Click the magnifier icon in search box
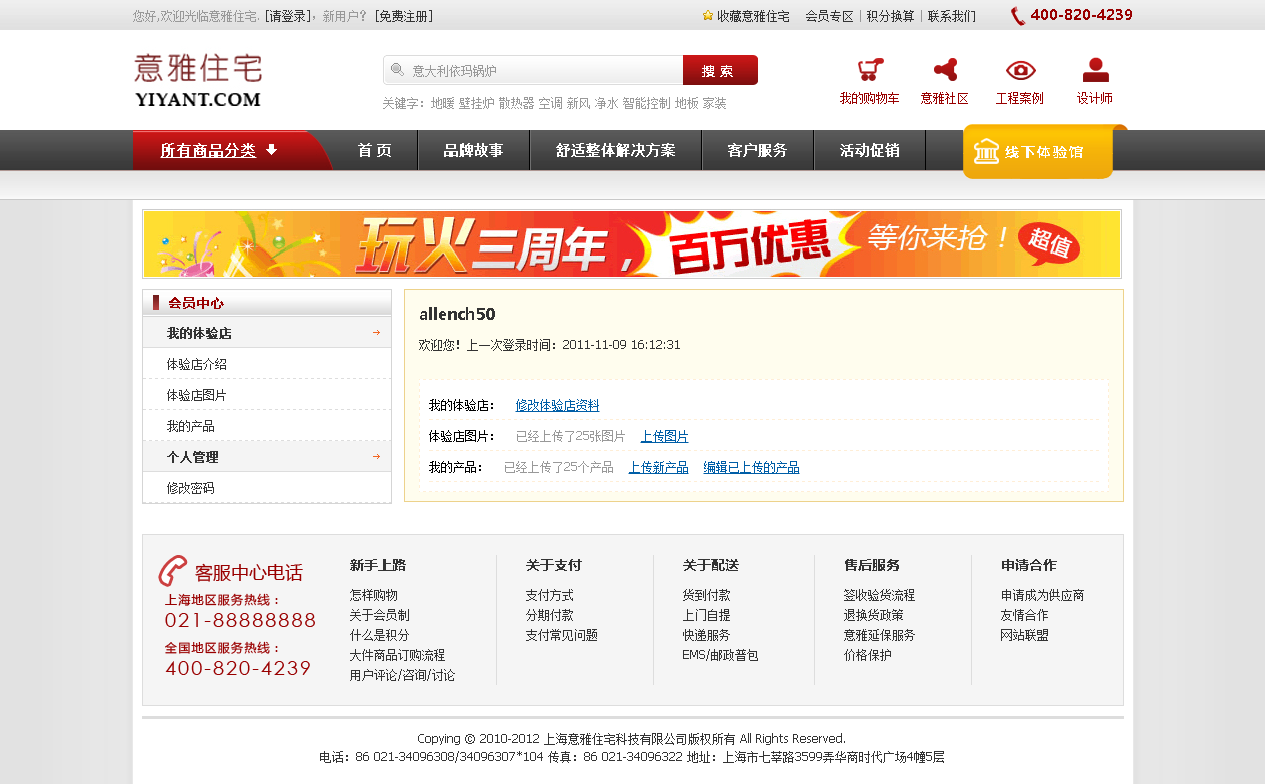The width and height of the screenshot is (1265, 784). [x=397, y=70]
